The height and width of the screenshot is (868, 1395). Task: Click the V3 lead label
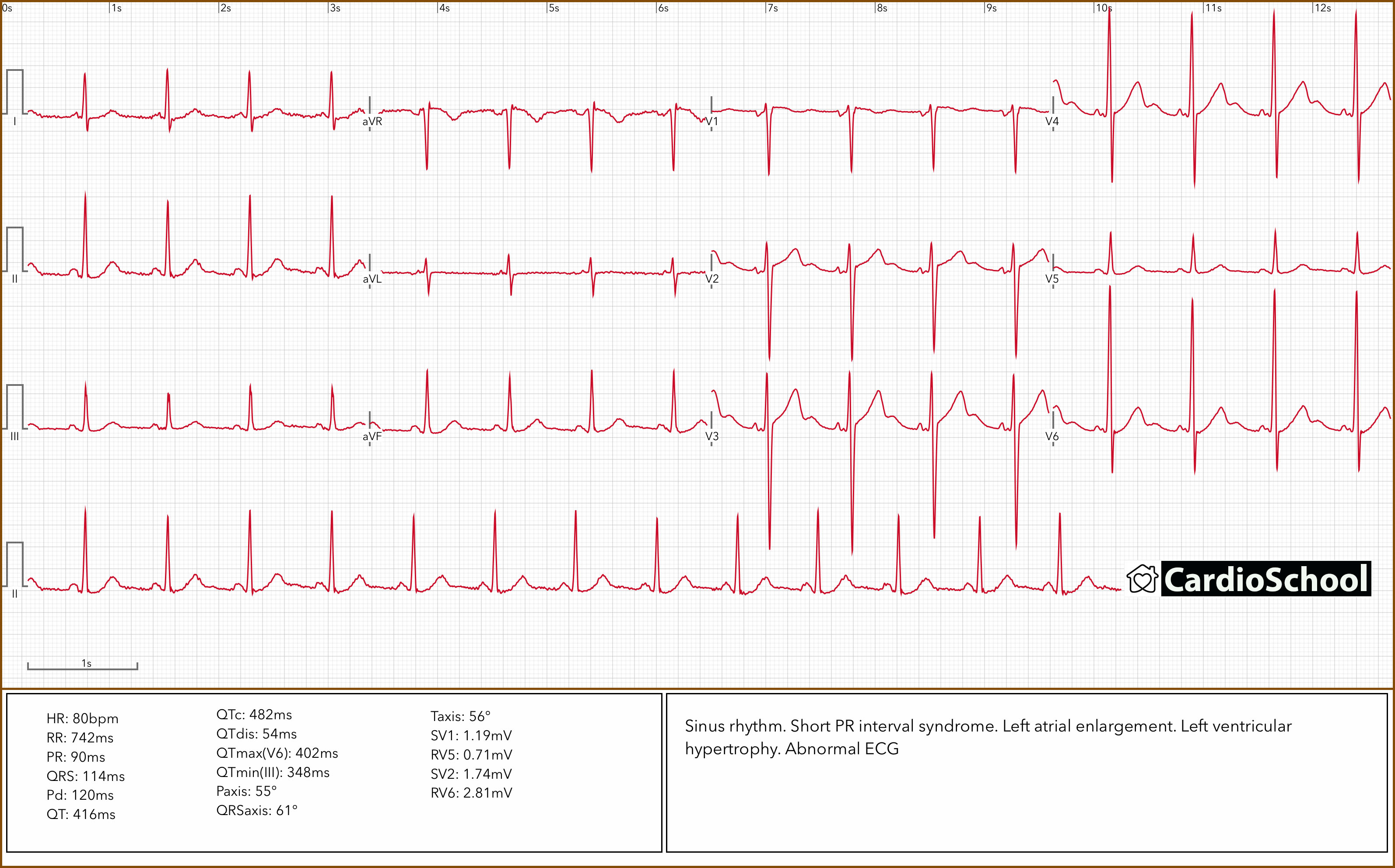click(712, 436)
